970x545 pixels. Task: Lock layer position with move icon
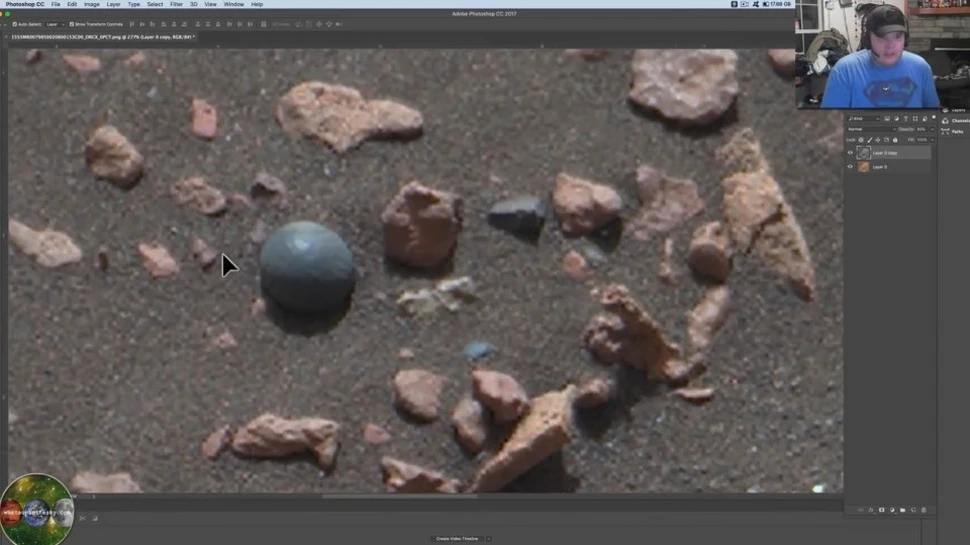click(x=878, y=140)
